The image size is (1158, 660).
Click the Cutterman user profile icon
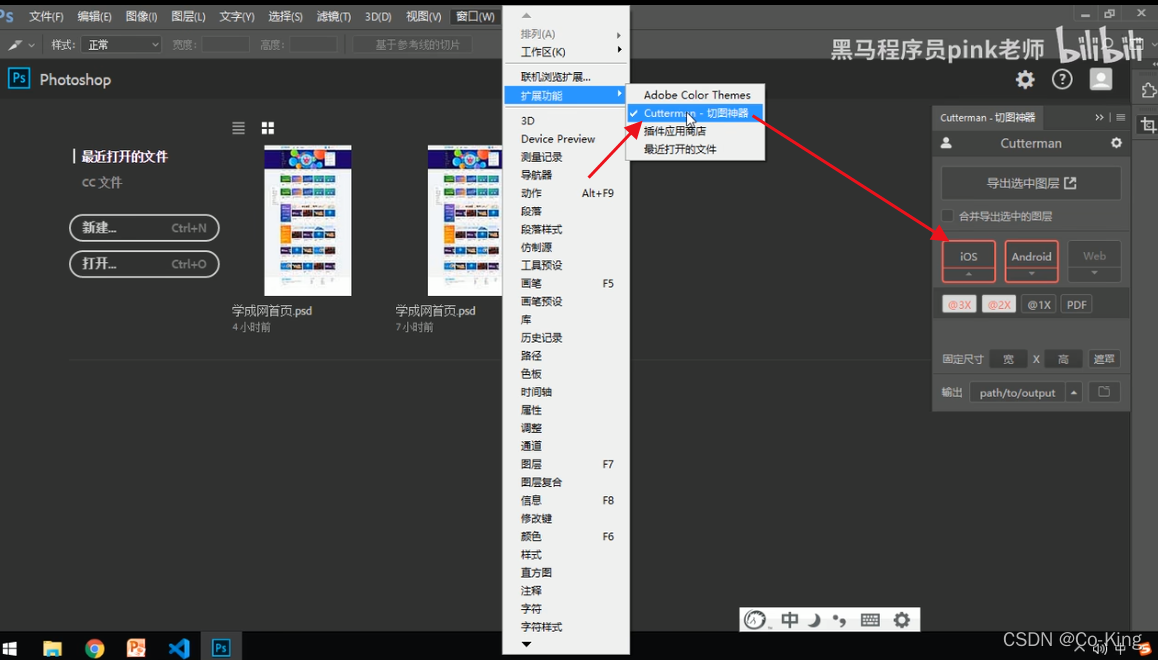[946, 143]
